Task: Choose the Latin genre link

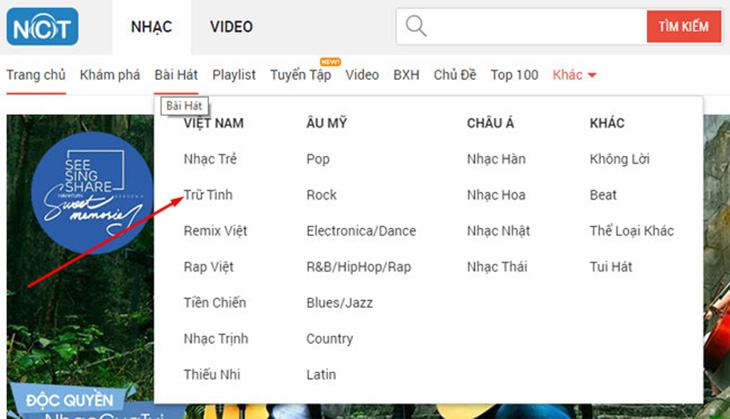Action: tap(321, 374)
